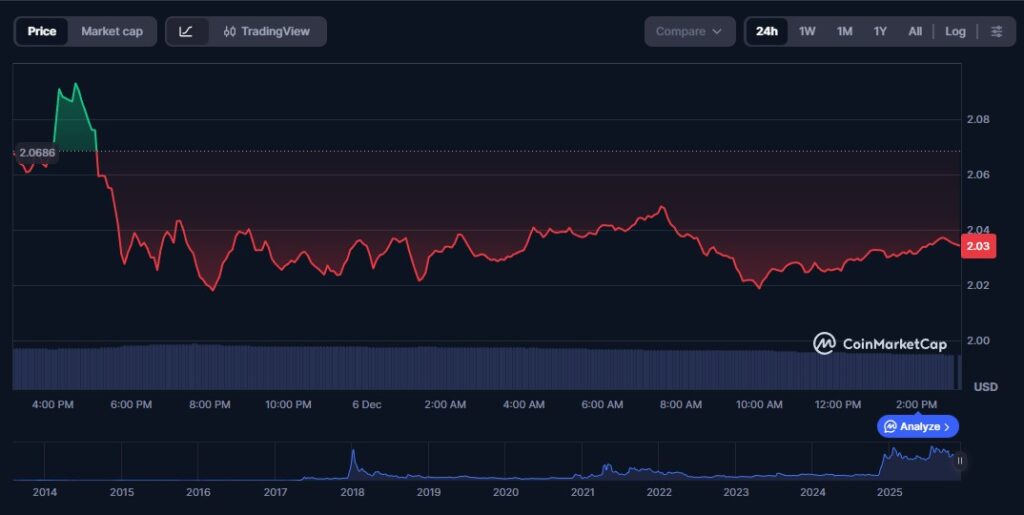1024x515 pixels.
Task: Select the Market cap tab
Action: coord(112,31)
